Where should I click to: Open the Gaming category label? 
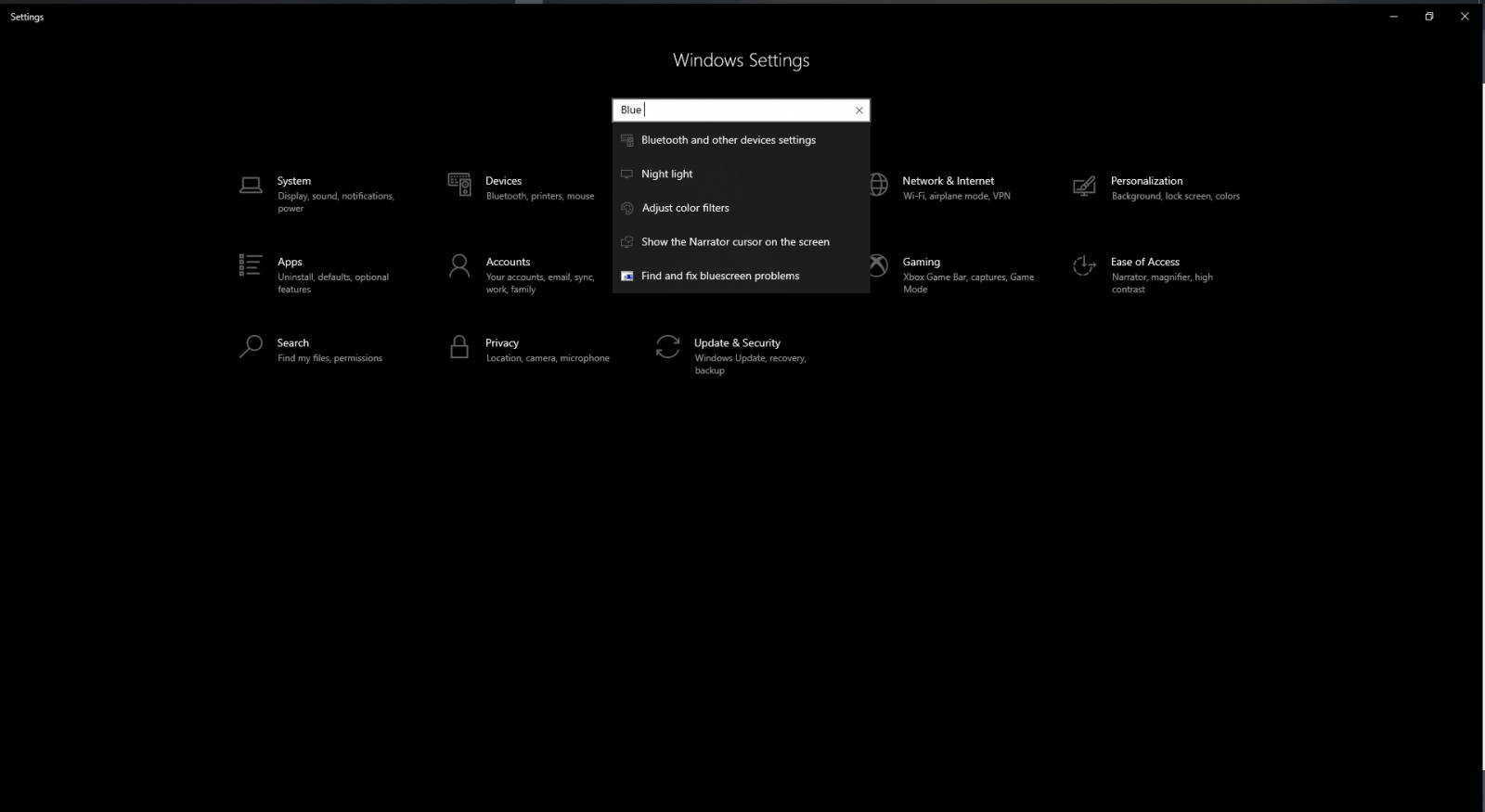pyautogui.click(x=921, y=263)
